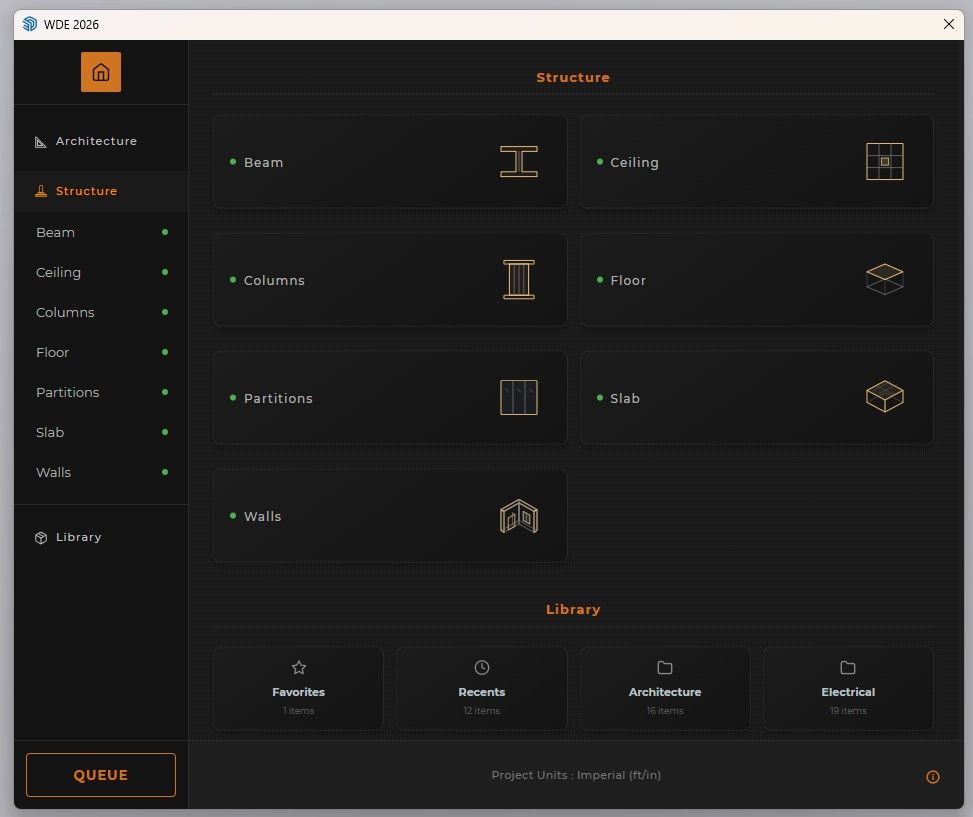Select Ceiling in the sidebar list
This screenshot has height=817, width=973.
(x=101, y=272)
